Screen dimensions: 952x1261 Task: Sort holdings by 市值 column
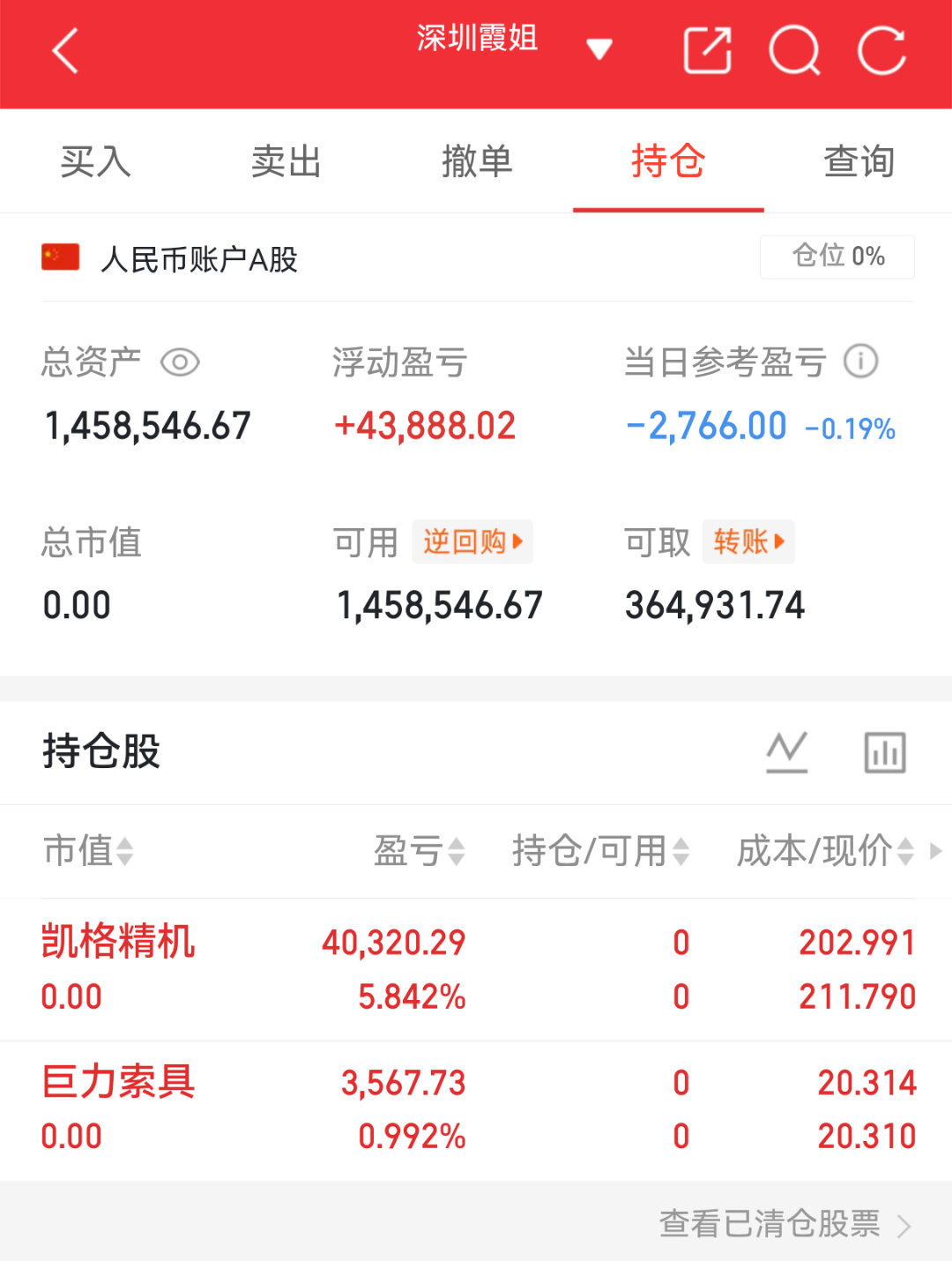pyautogui.click(x=88, y=851)
